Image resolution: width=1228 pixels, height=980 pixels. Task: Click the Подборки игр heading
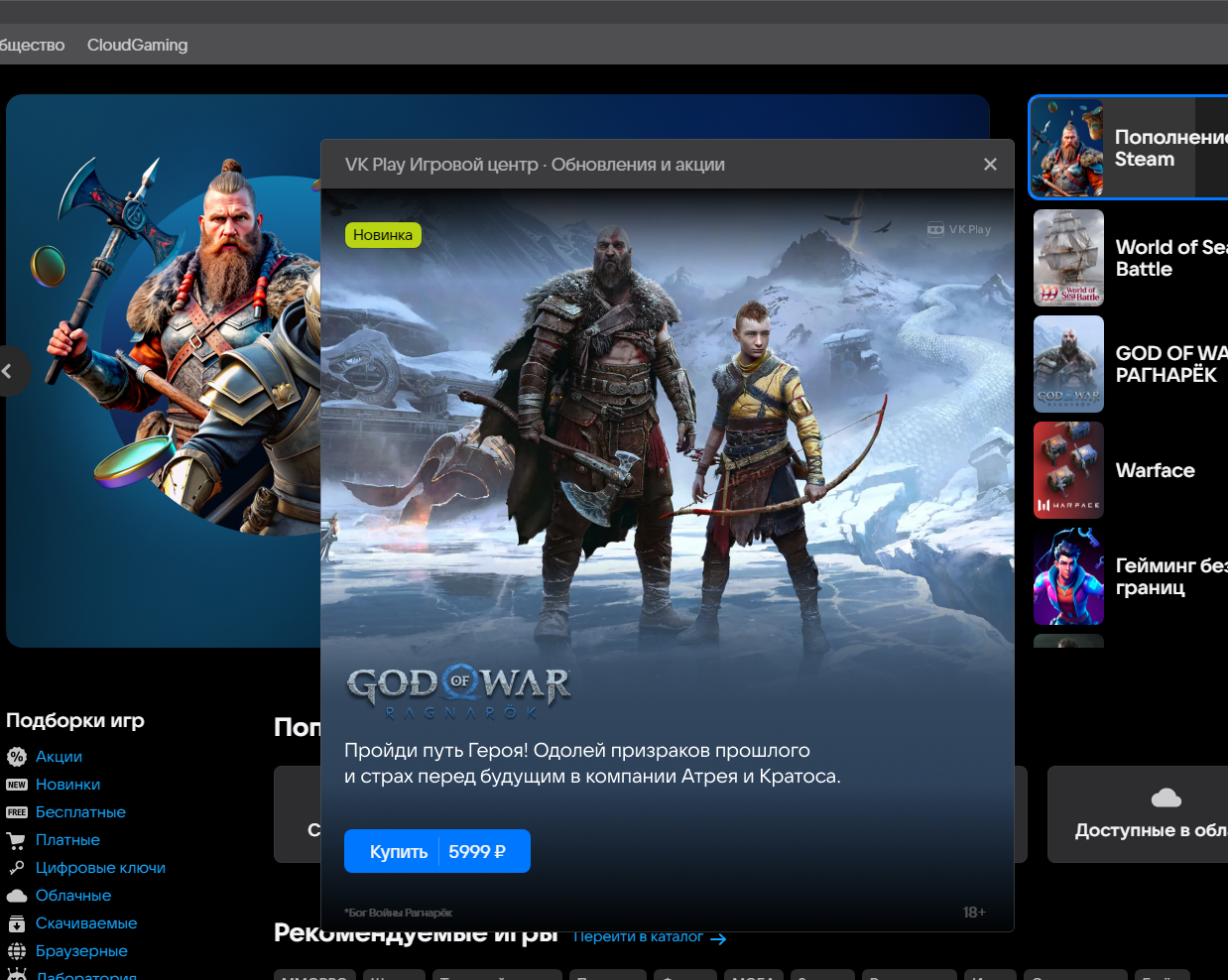[x=75, y=720]
